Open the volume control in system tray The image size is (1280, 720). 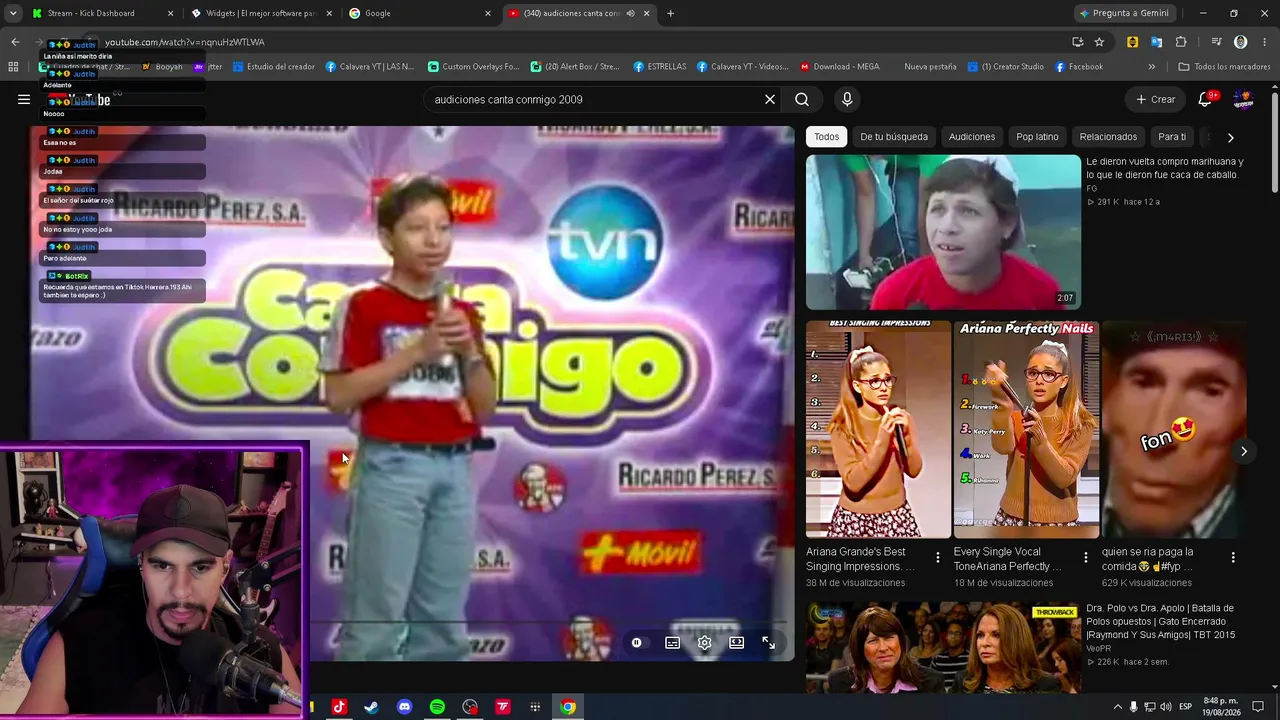(1165, 707)
